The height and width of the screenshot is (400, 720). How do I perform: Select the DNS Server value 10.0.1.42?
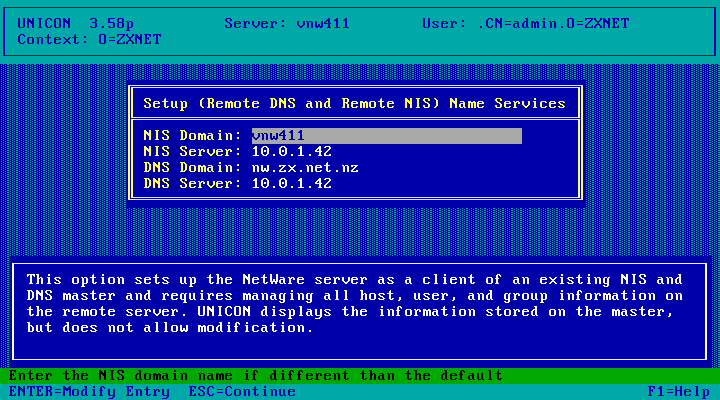point(292,184)
